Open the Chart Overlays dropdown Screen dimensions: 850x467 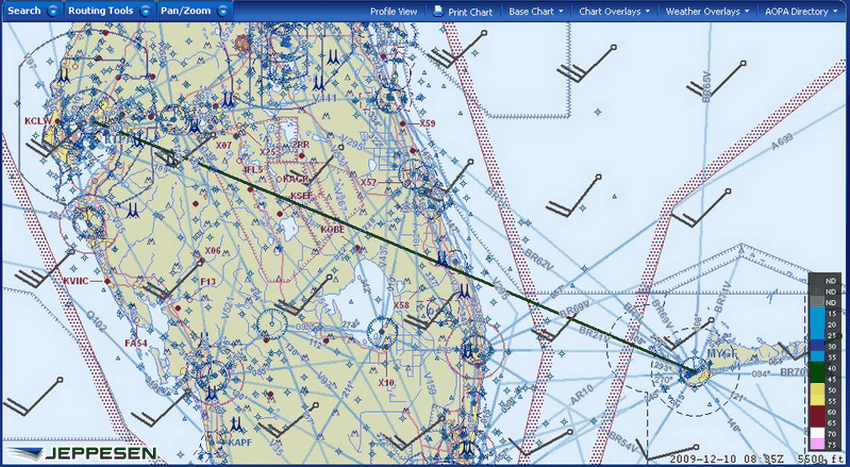point(614,11)
